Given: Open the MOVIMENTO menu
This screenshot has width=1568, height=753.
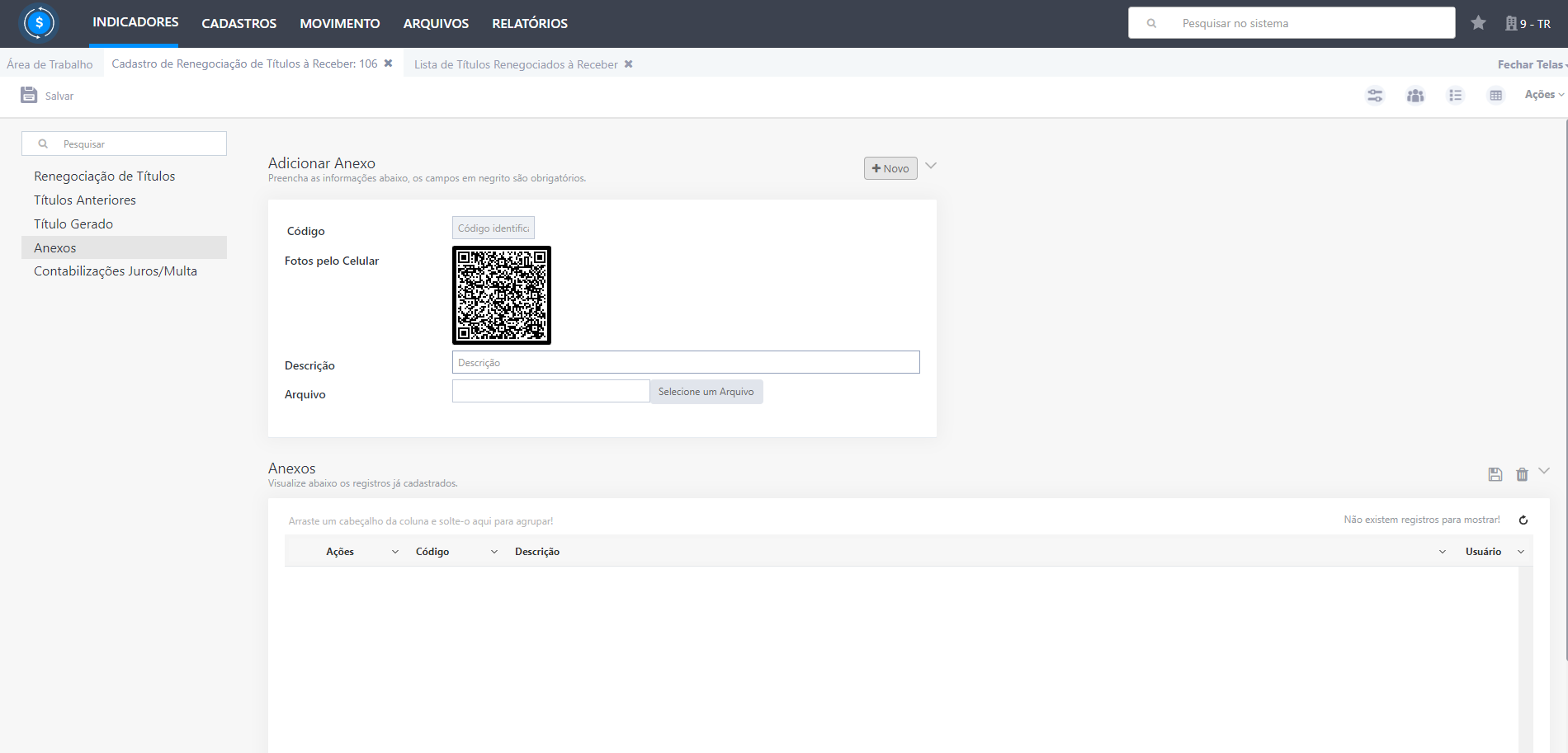Looking at the screenshot, I should coord(340,23).
